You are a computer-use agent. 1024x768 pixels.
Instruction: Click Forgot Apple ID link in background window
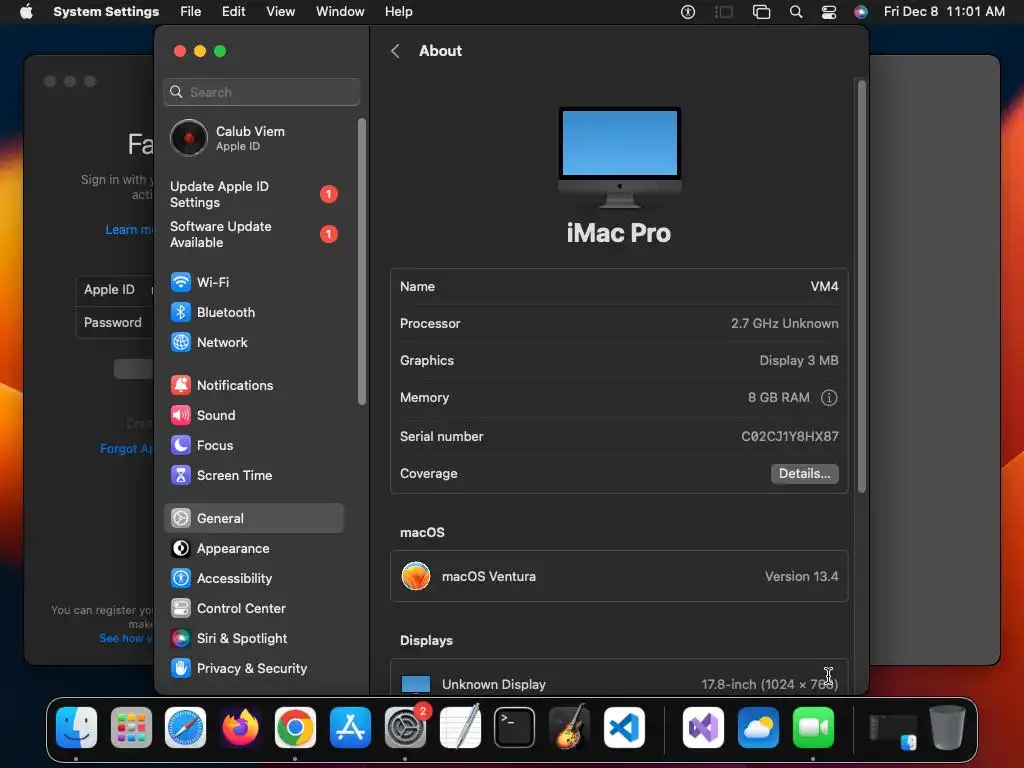(126, 449)
